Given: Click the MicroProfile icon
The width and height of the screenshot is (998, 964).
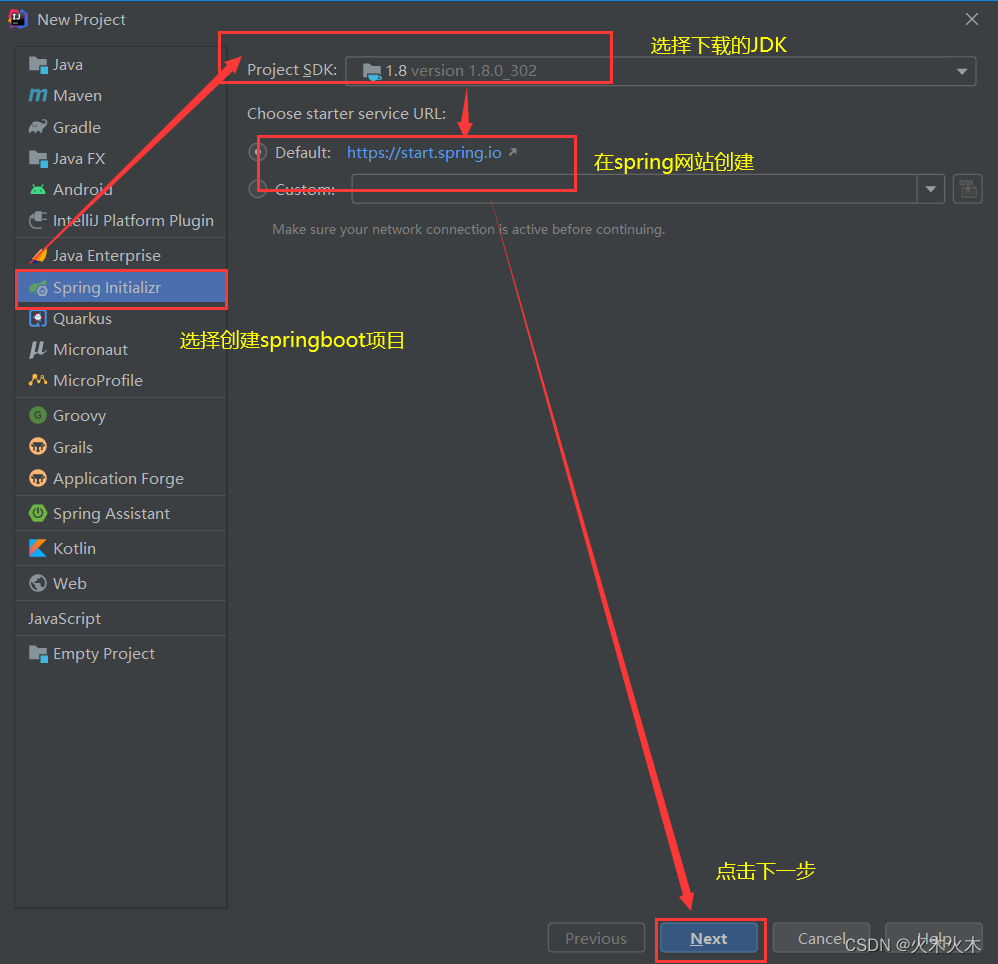Looking at the screenshot, I should pos(38,380).
